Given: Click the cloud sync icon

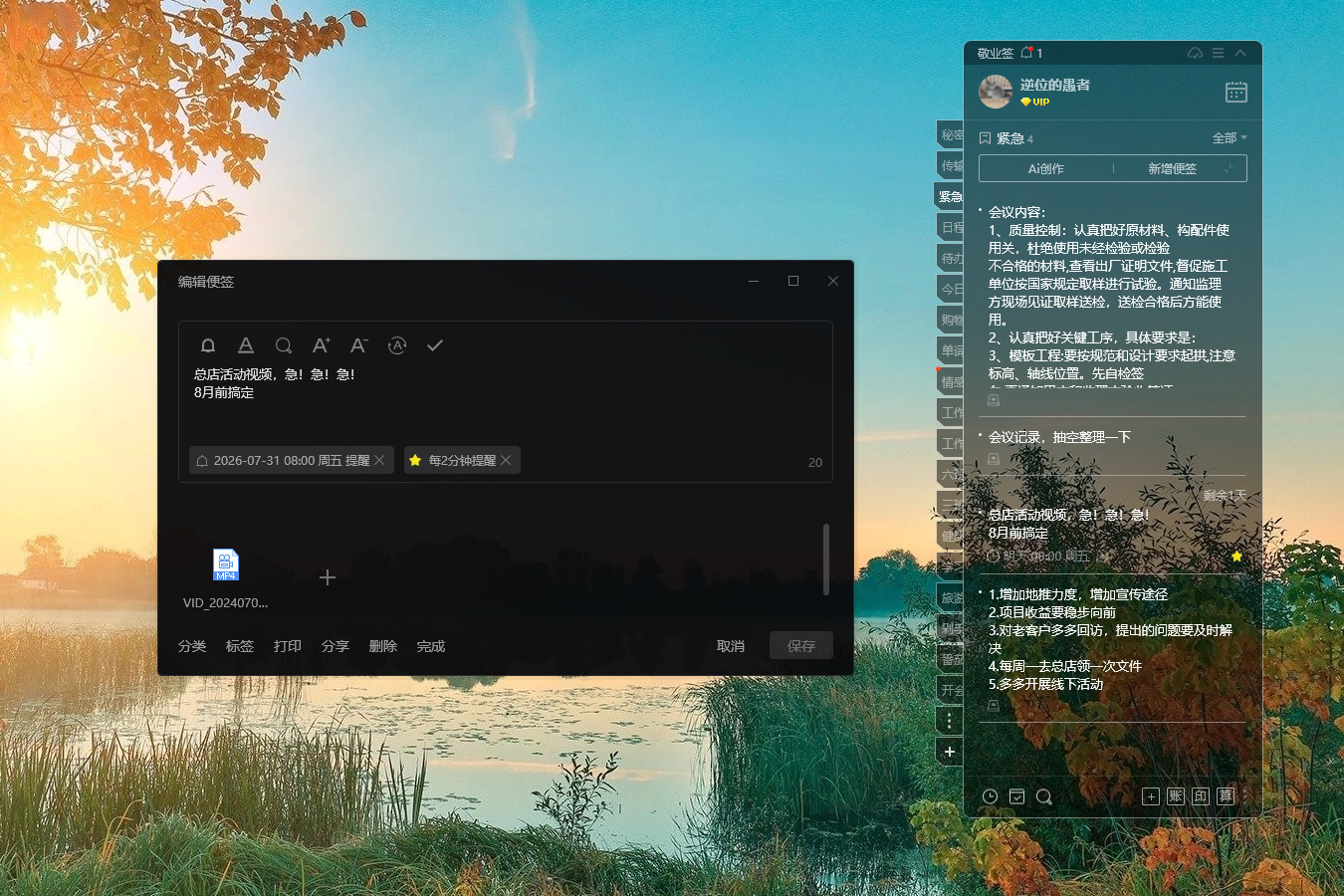Looking at the screenshot, I should point(1196,53).
